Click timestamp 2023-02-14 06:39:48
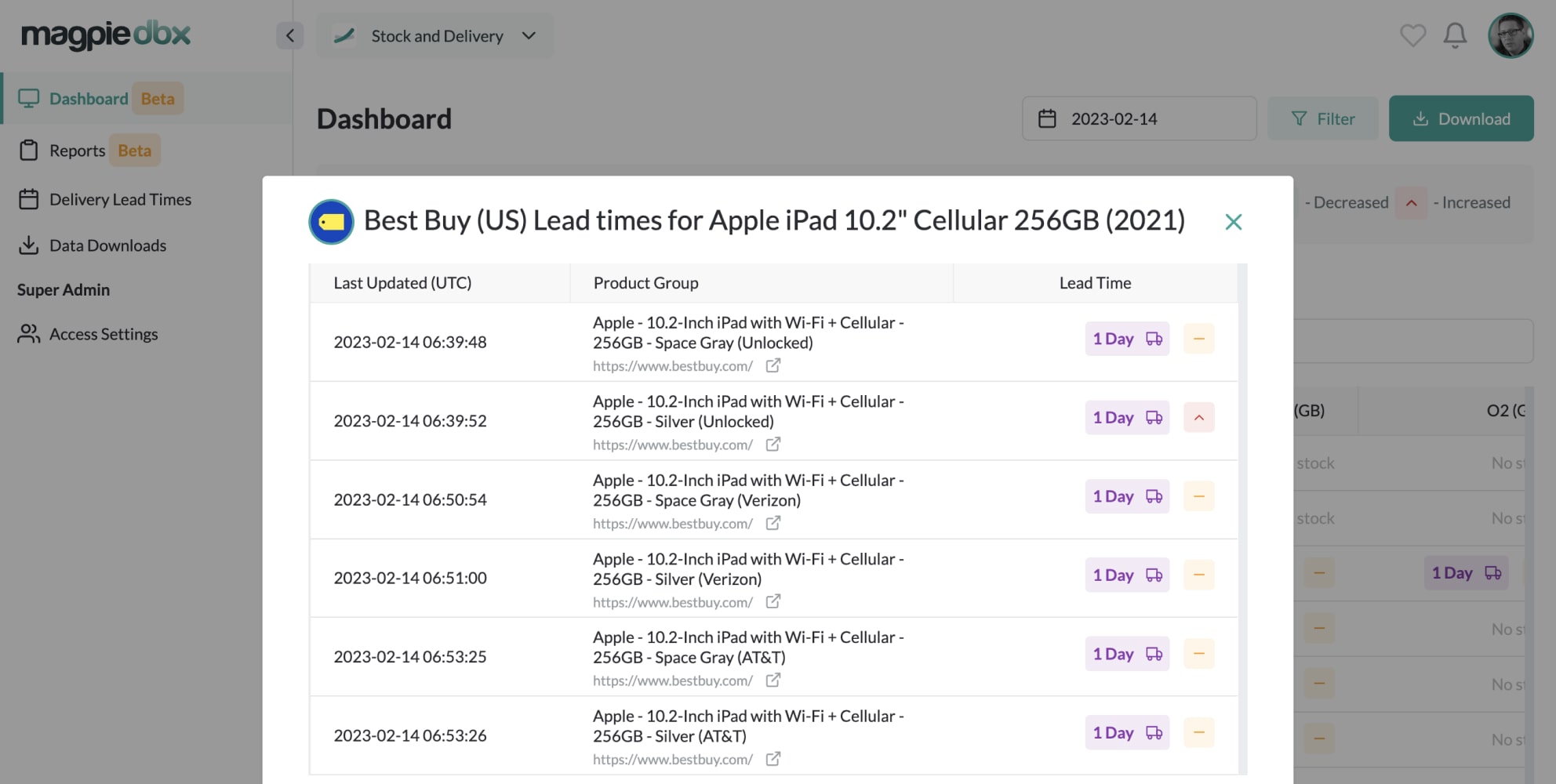Screen dimensions: 1556x784 410,342
